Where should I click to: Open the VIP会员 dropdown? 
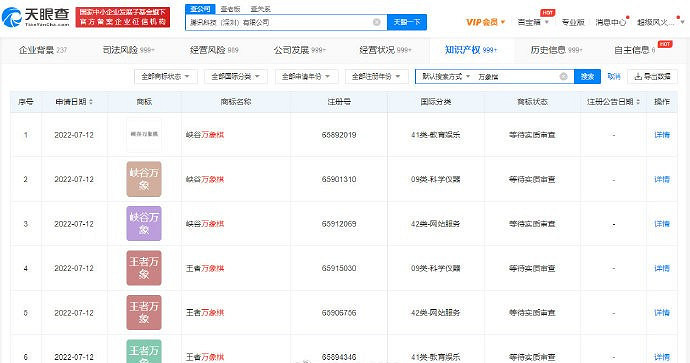(485, 22)
